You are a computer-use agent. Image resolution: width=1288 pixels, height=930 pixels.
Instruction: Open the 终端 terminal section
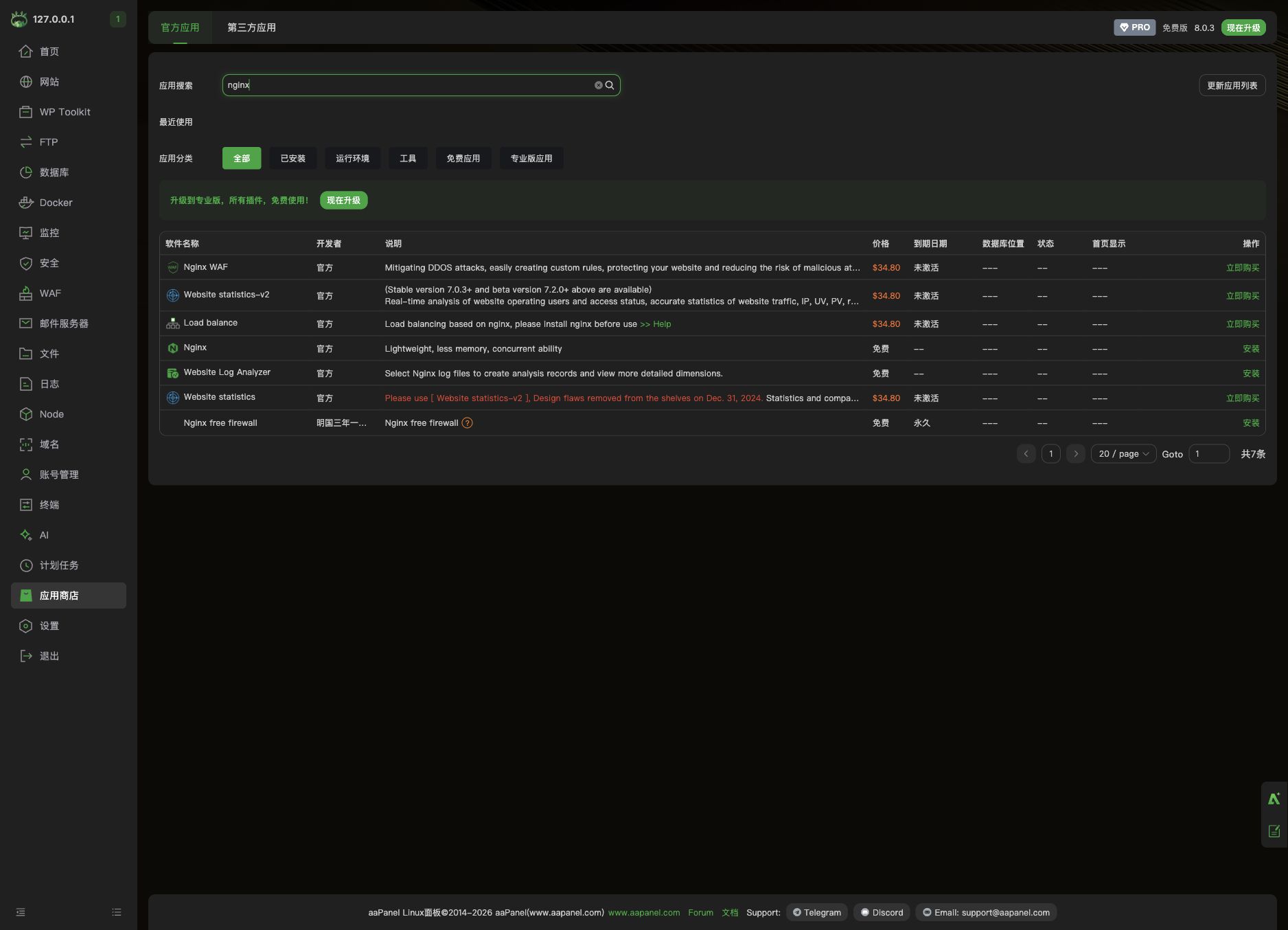coord(68,505)
